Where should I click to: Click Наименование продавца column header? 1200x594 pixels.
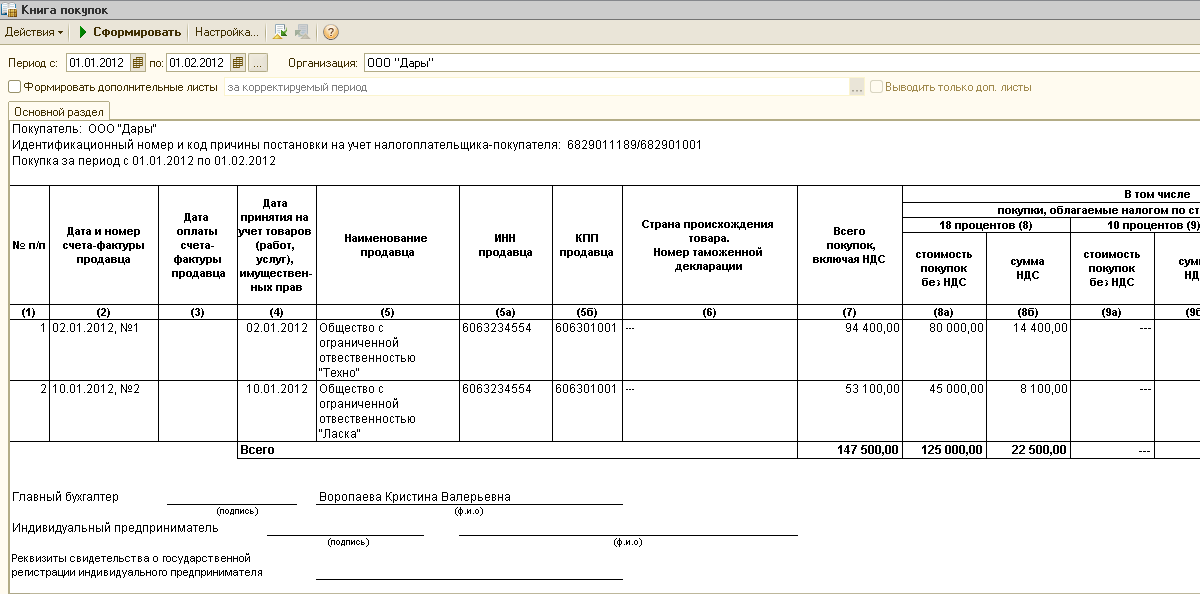point(388,245)
